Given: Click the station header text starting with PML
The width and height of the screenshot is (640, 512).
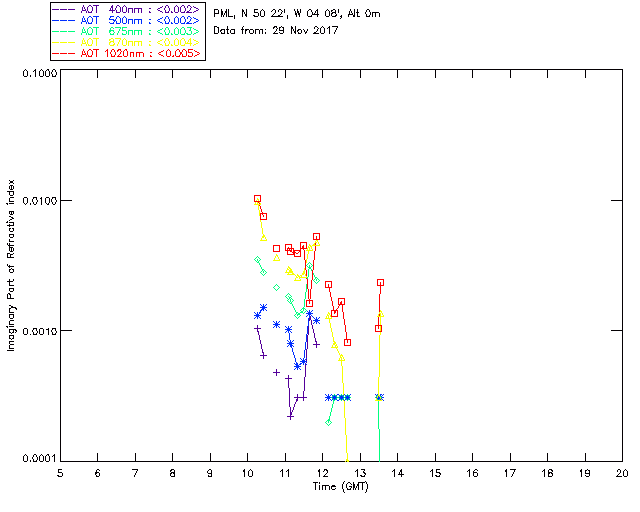Looking at the screenshot, I should click(x=297, y=14).
